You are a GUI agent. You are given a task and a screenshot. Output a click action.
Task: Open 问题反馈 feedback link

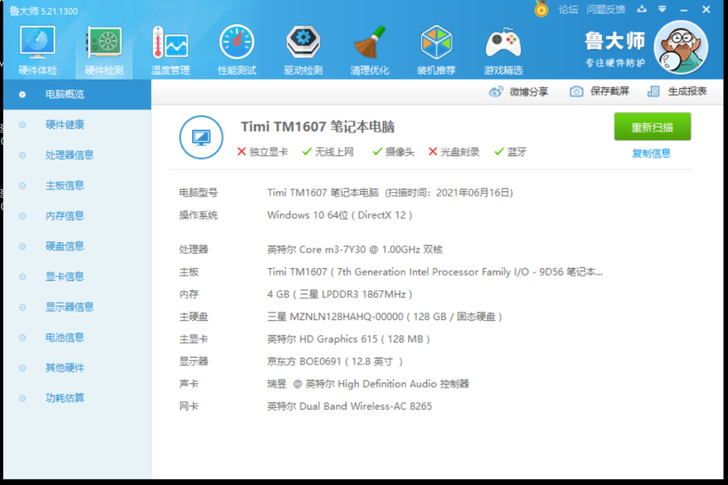[605, 10]
